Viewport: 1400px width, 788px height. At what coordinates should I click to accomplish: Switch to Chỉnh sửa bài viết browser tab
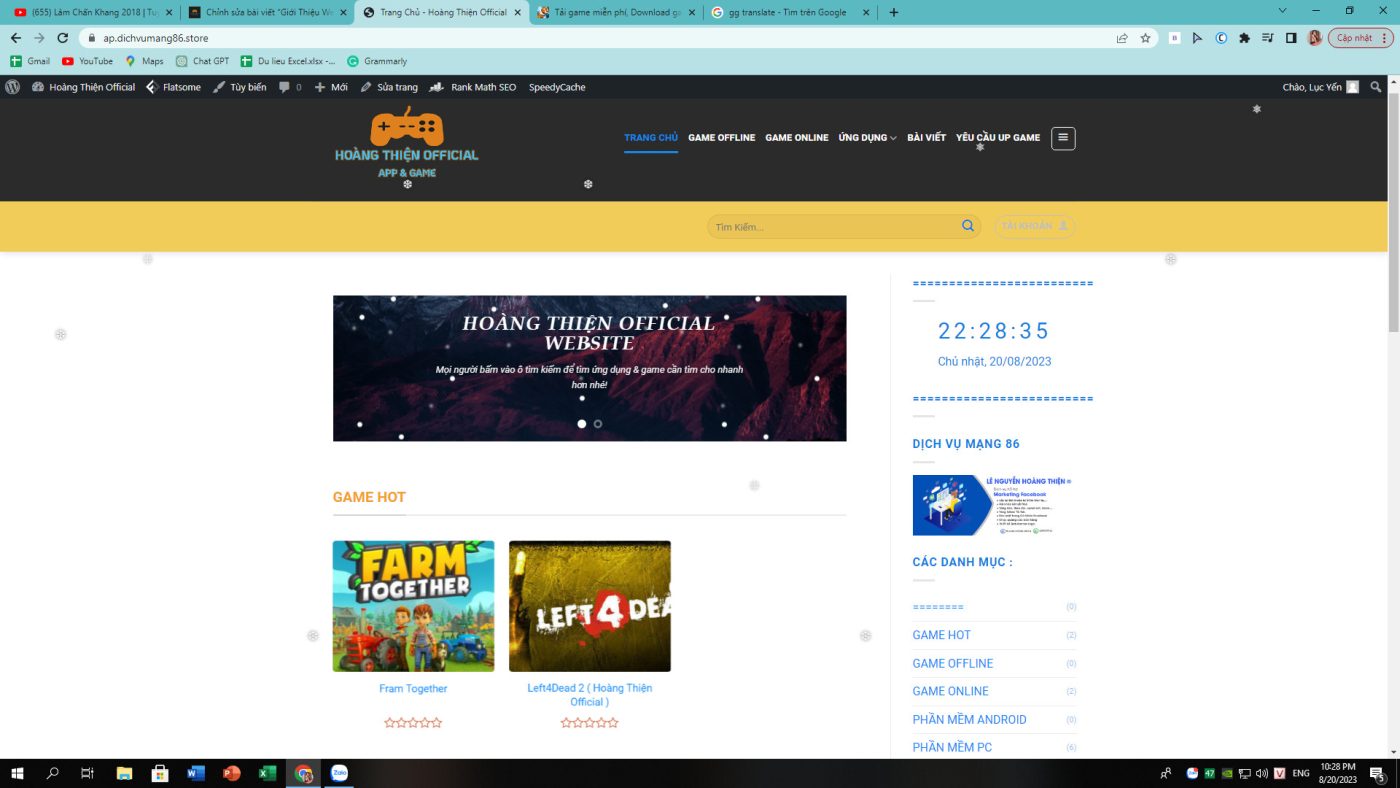pos(267,12)
